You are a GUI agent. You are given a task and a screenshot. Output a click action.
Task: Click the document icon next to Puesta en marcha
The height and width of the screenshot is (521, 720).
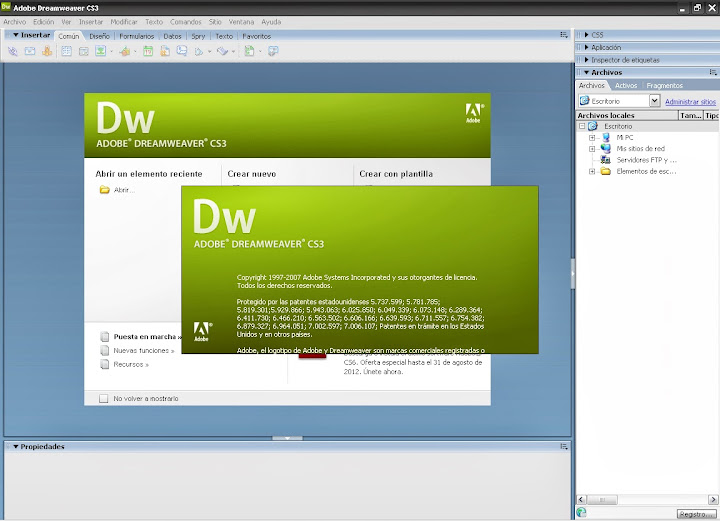click(105, 337)
